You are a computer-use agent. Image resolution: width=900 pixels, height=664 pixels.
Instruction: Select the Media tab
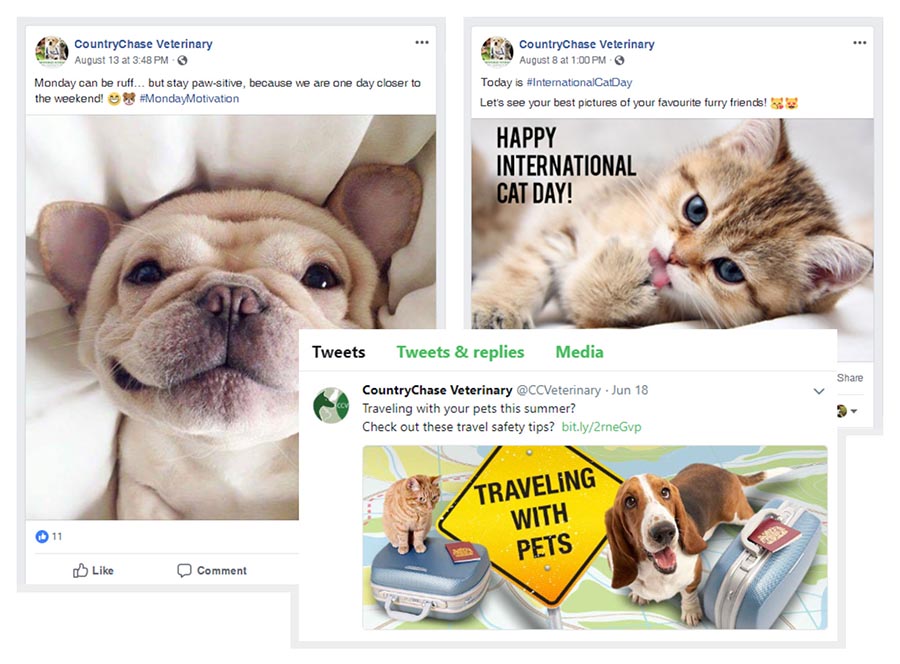(x=579, y=352)
